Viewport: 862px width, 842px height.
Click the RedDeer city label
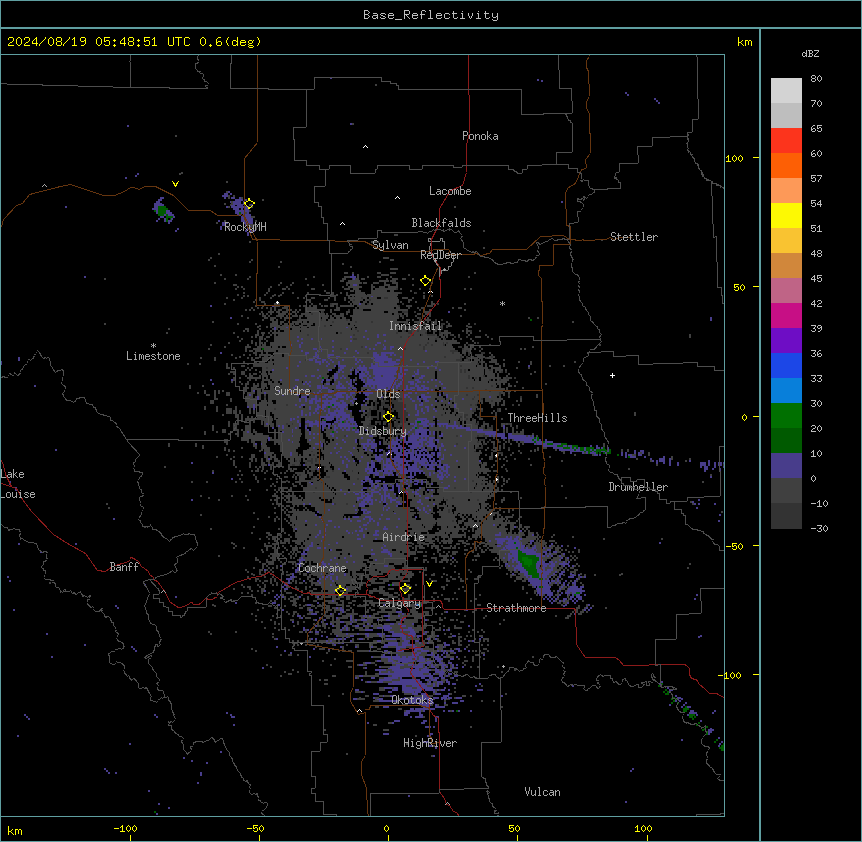pos(440,255)
